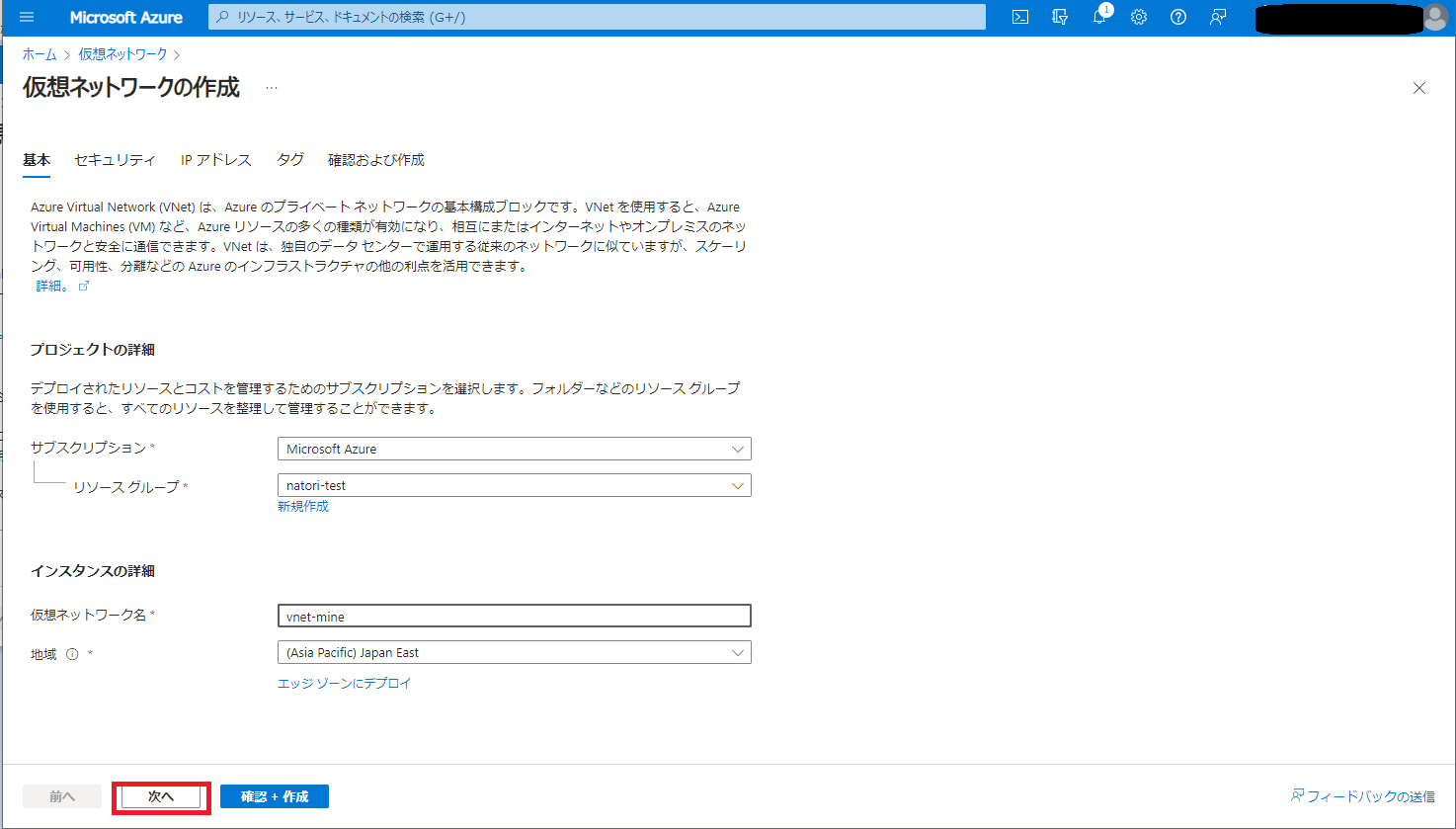The image size is (1456, 829).
Task: Click the エッジ ゾーンにデプロイ link
Action: (x=345, y=683)
